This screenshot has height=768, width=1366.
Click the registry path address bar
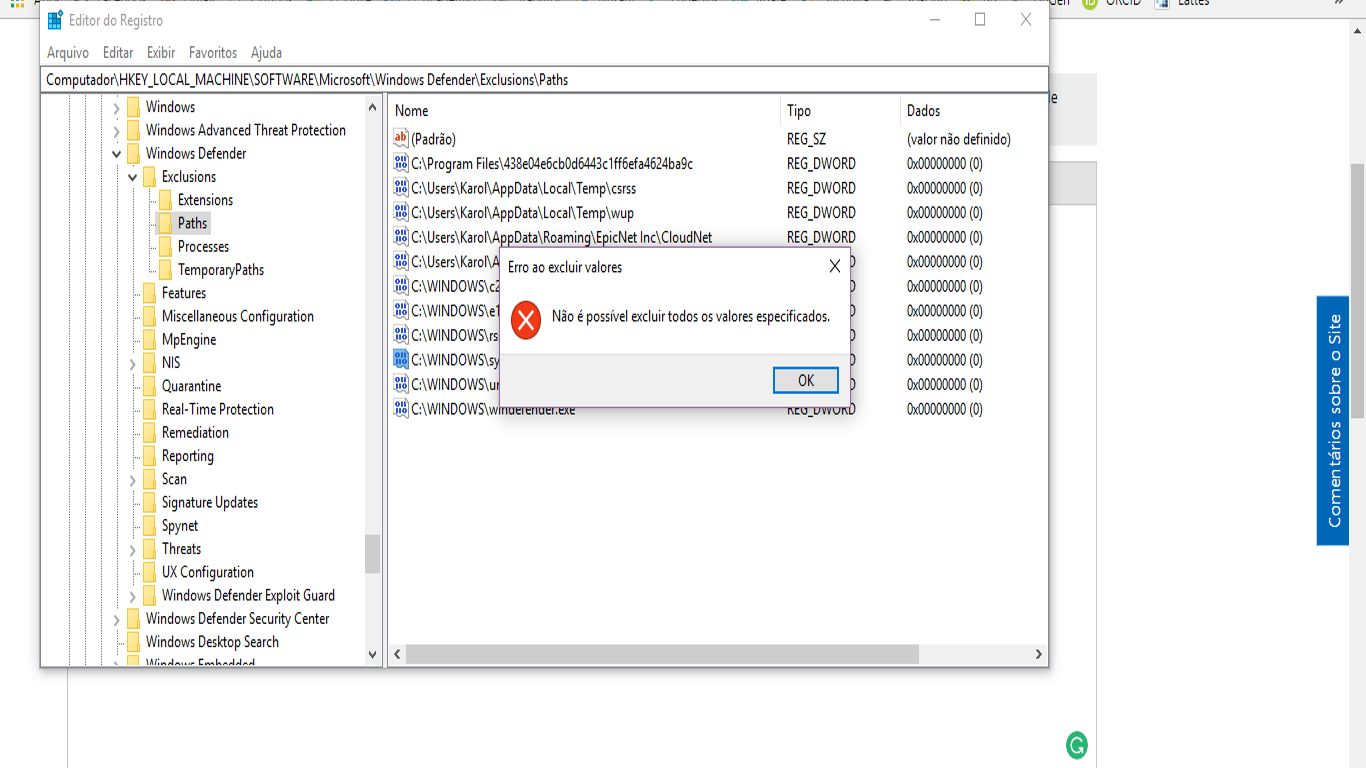coord(545,80)
